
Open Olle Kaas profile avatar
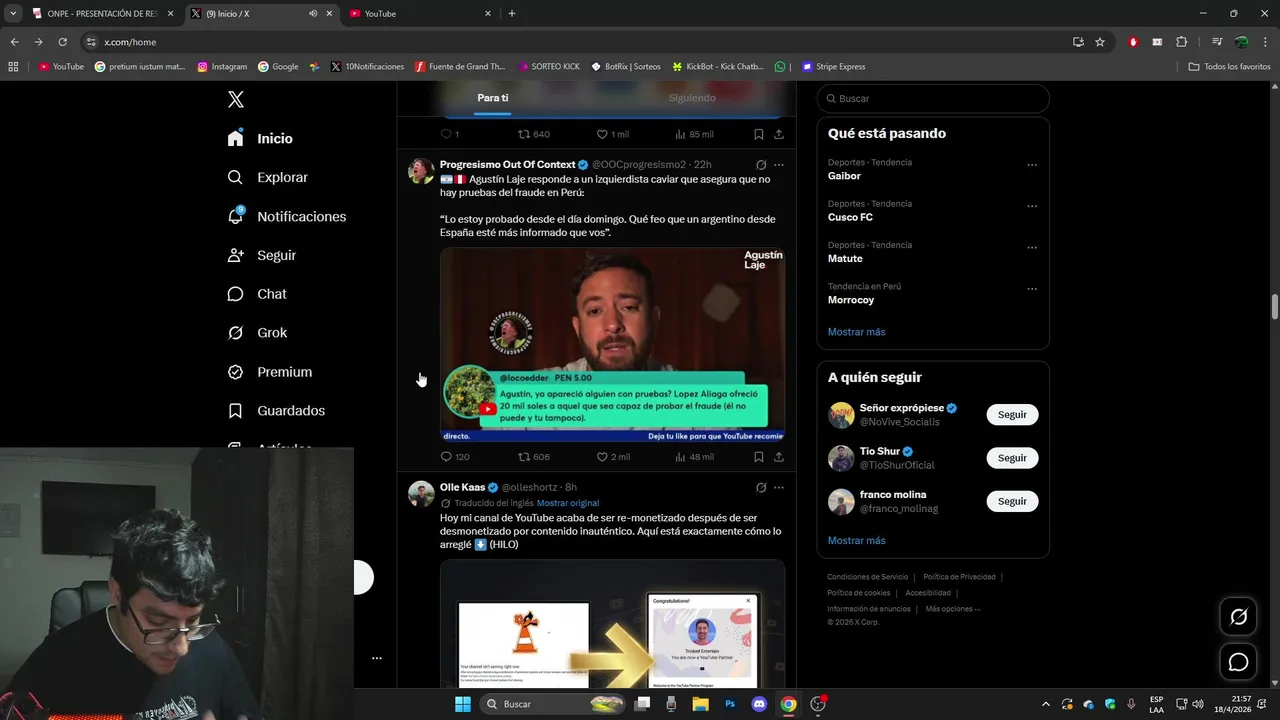[421, 494]
